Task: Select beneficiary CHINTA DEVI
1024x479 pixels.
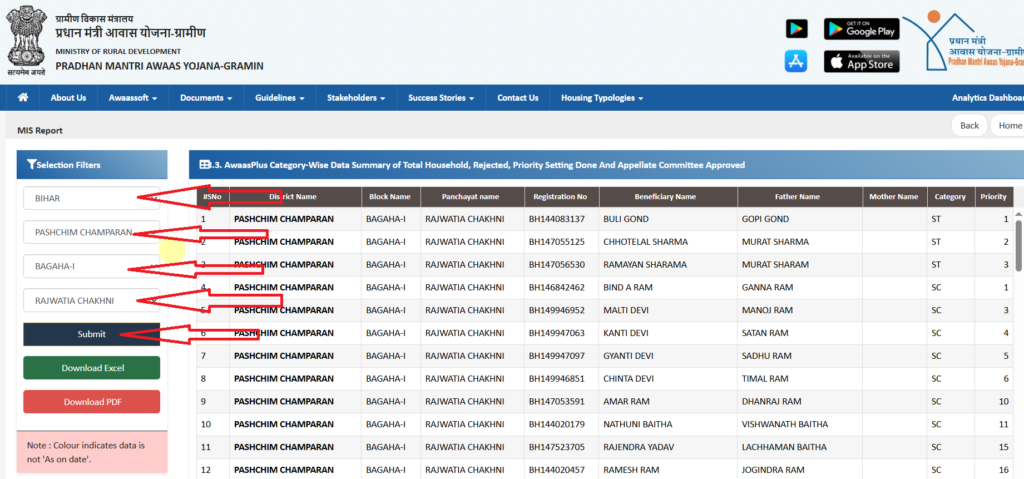Action: [x=628, y=379]
